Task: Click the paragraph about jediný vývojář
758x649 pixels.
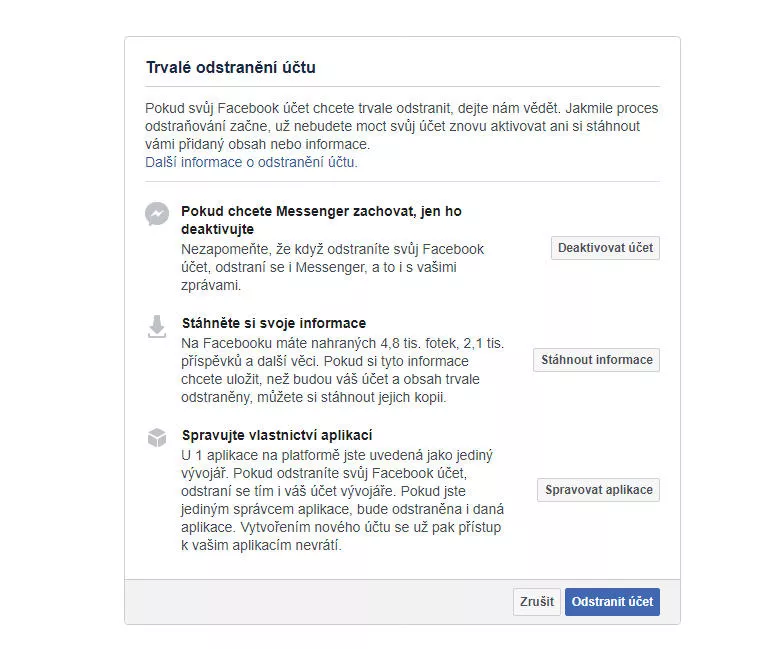Action: click(x=342, y=500)
